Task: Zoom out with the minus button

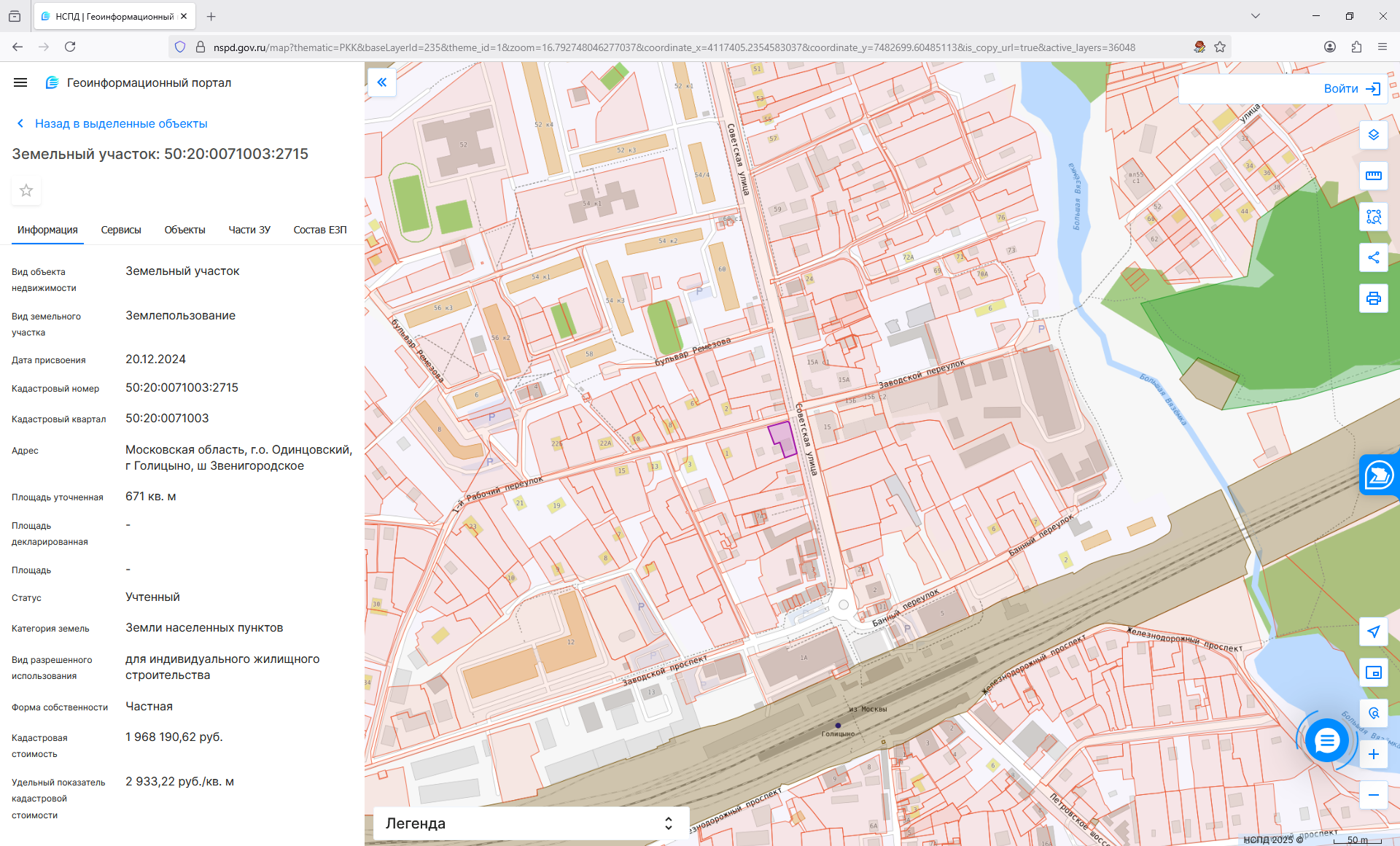Action: [x=1373, y=795]
